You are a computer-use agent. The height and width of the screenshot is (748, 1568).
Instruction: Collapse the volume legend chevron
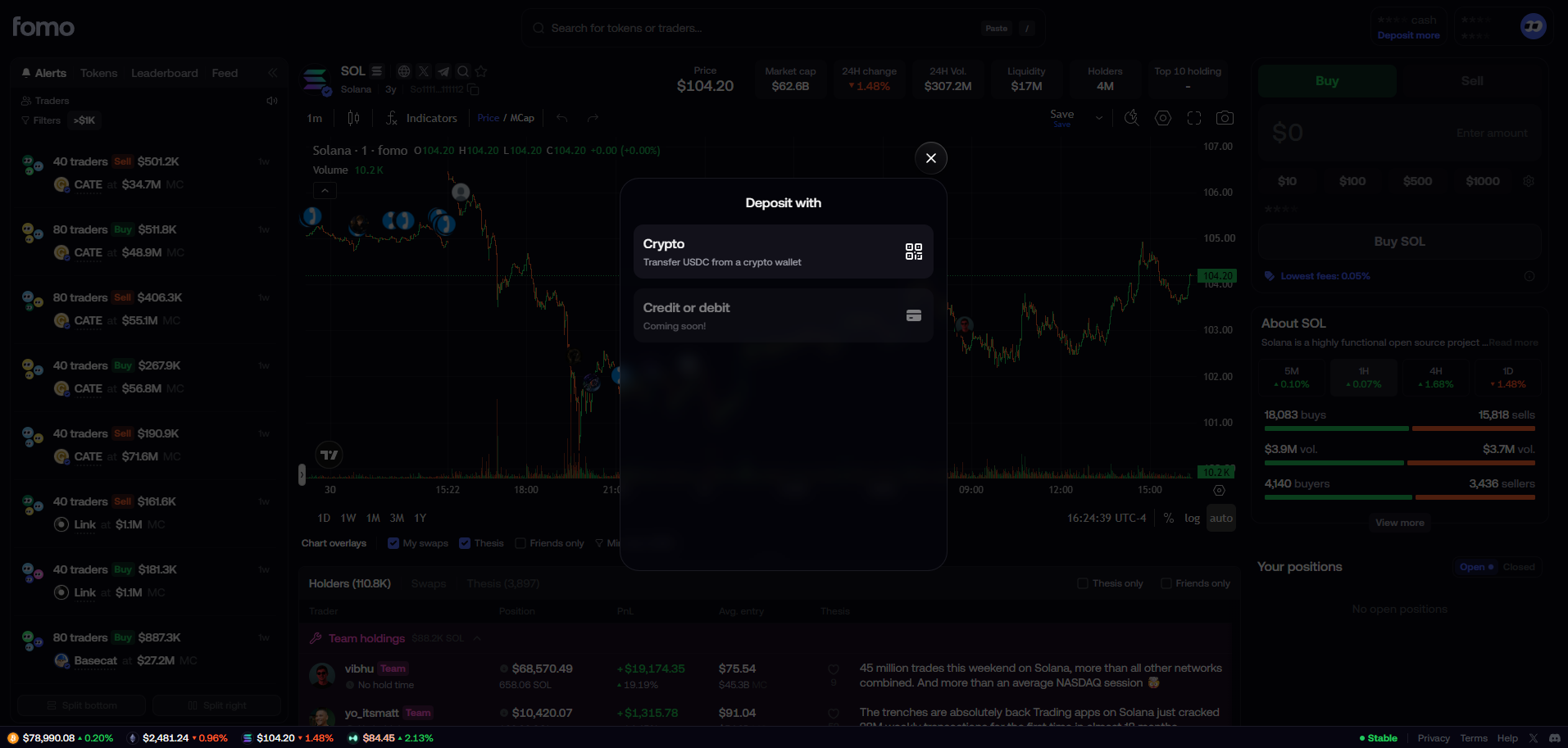coord(325,190)
